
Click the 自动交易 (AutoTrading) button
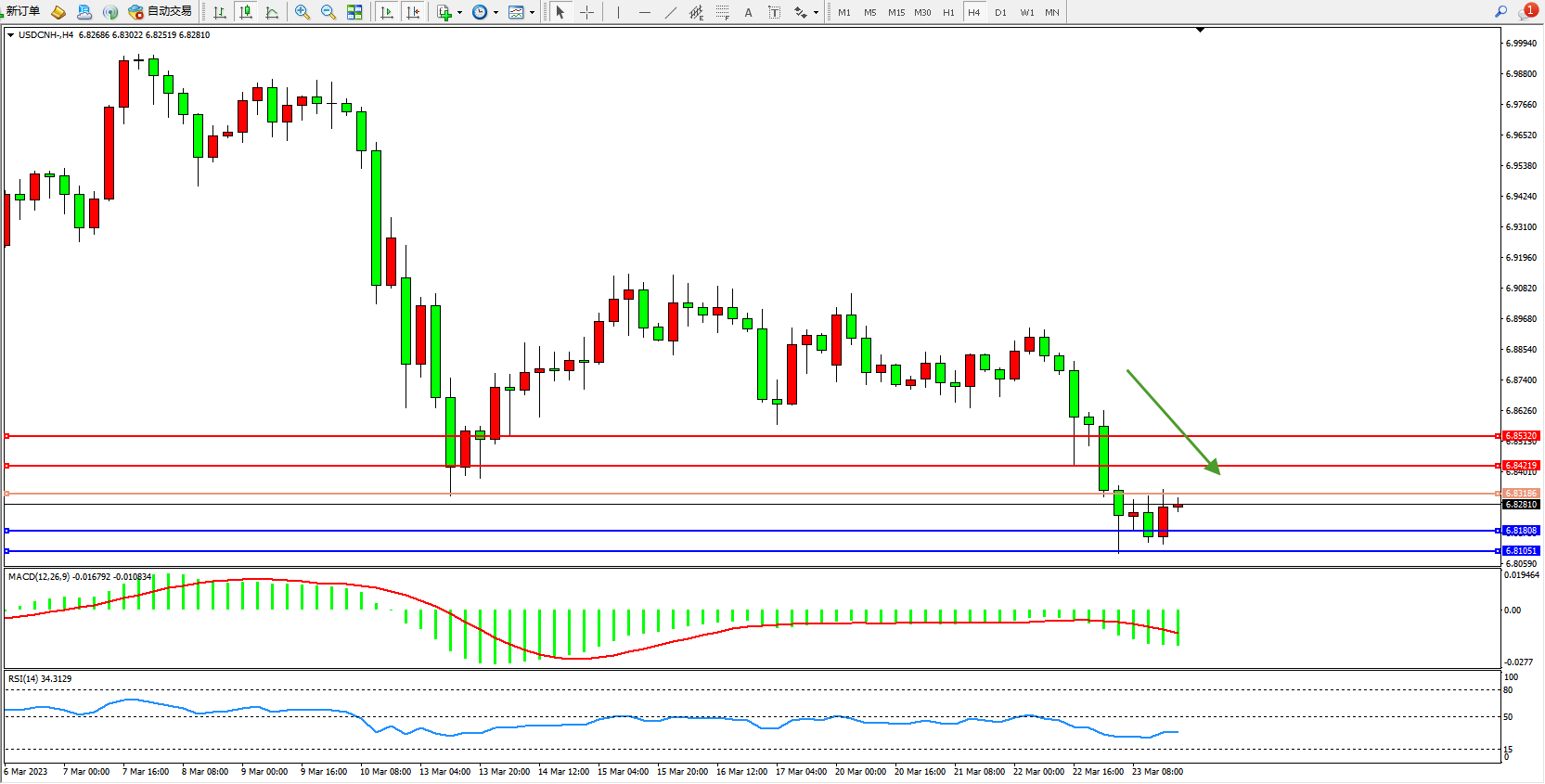[161, 11]
